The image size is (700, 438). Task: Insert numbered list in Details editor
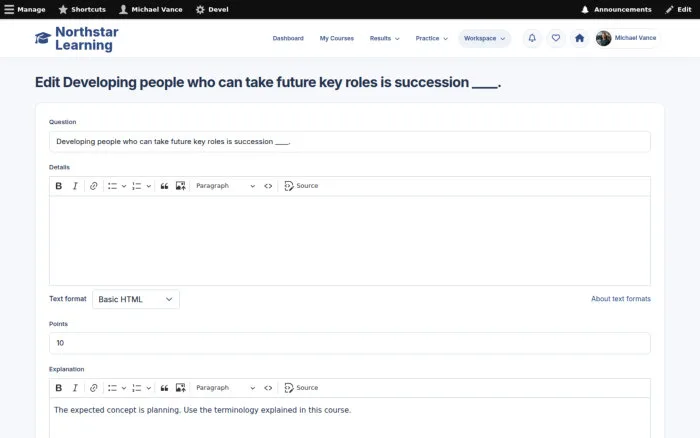pos(137,186)
